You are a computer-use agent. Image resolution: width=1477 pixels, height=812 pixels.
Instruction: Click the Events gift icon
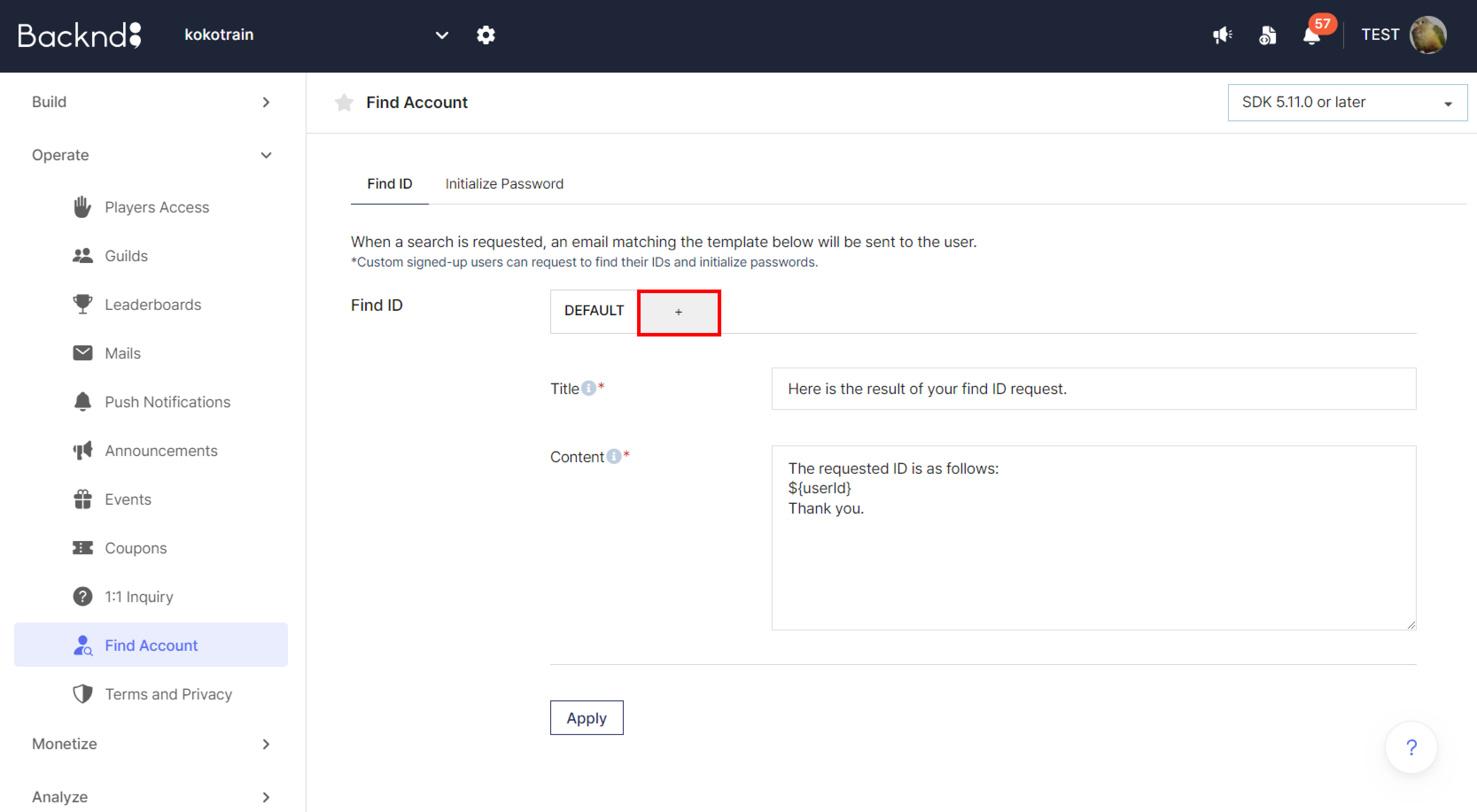pyautogui.click(x=83, y=499)
